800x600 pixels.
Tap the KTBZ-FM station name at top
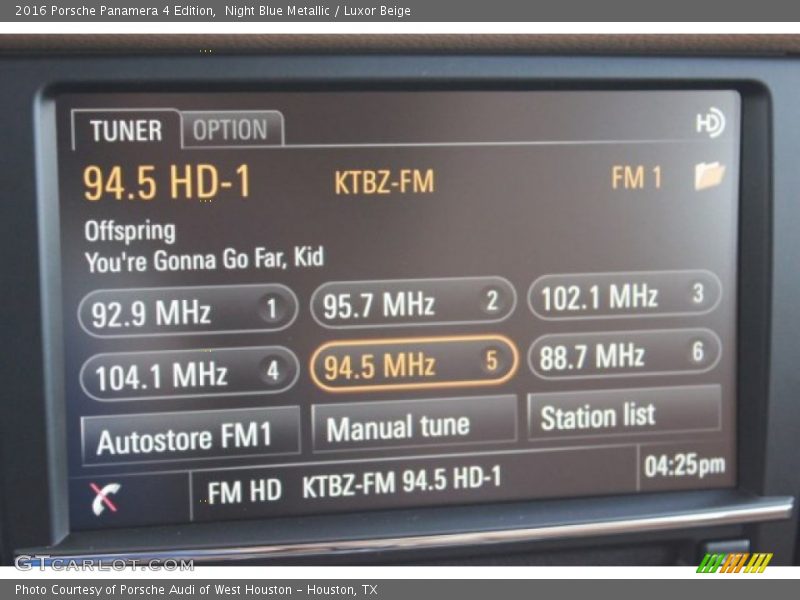384,182
